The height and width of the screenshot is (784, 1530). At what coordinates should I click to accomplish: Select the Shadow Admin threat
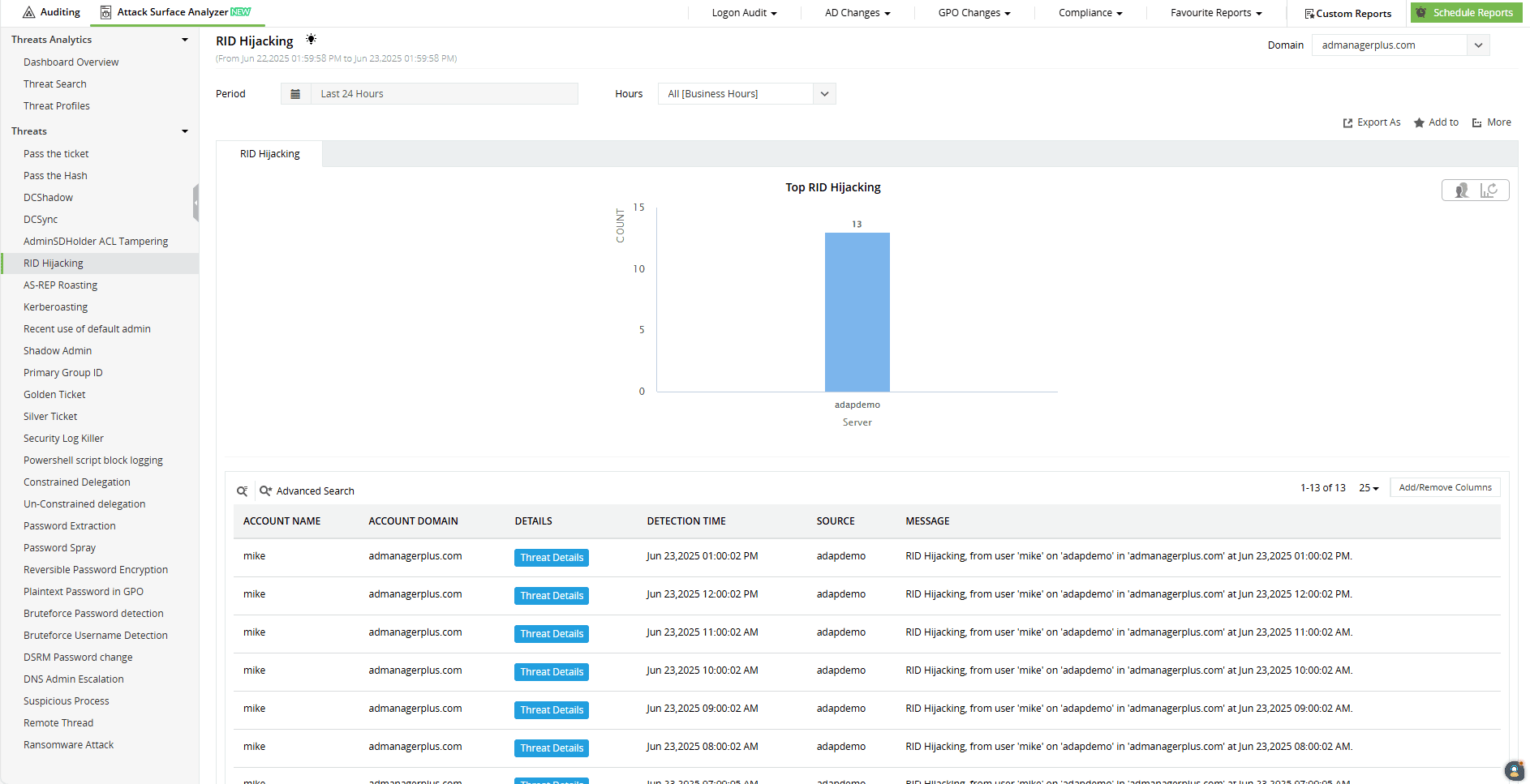(57, 351)
